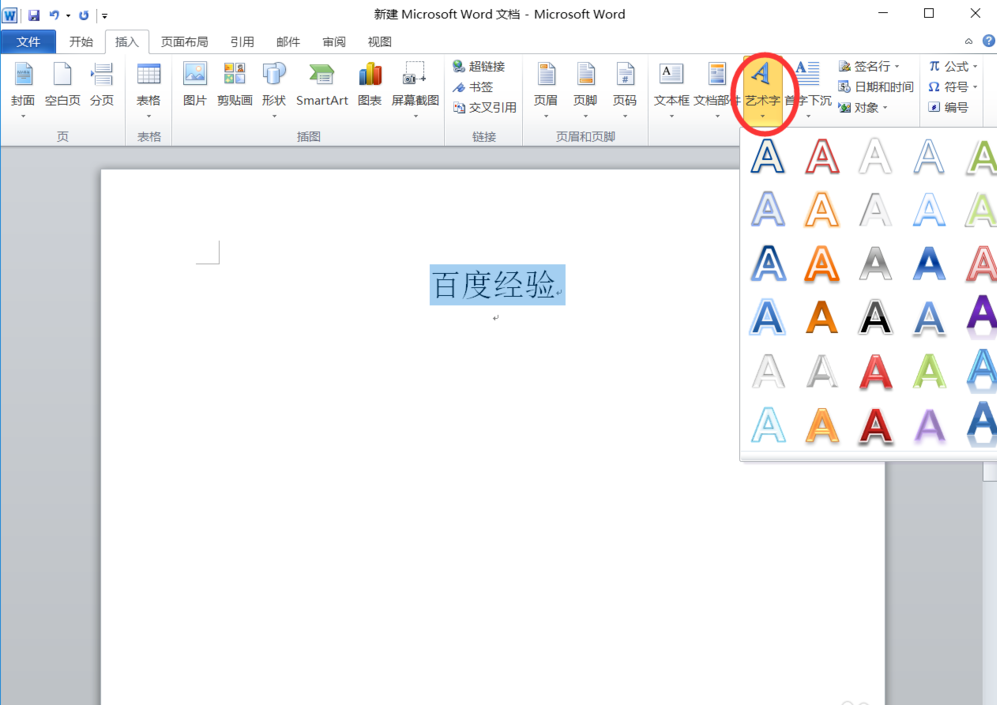Screen dimensions: 997x705
Task: Open the clip art (剪贴画) pane
Action: pos(235,85)
